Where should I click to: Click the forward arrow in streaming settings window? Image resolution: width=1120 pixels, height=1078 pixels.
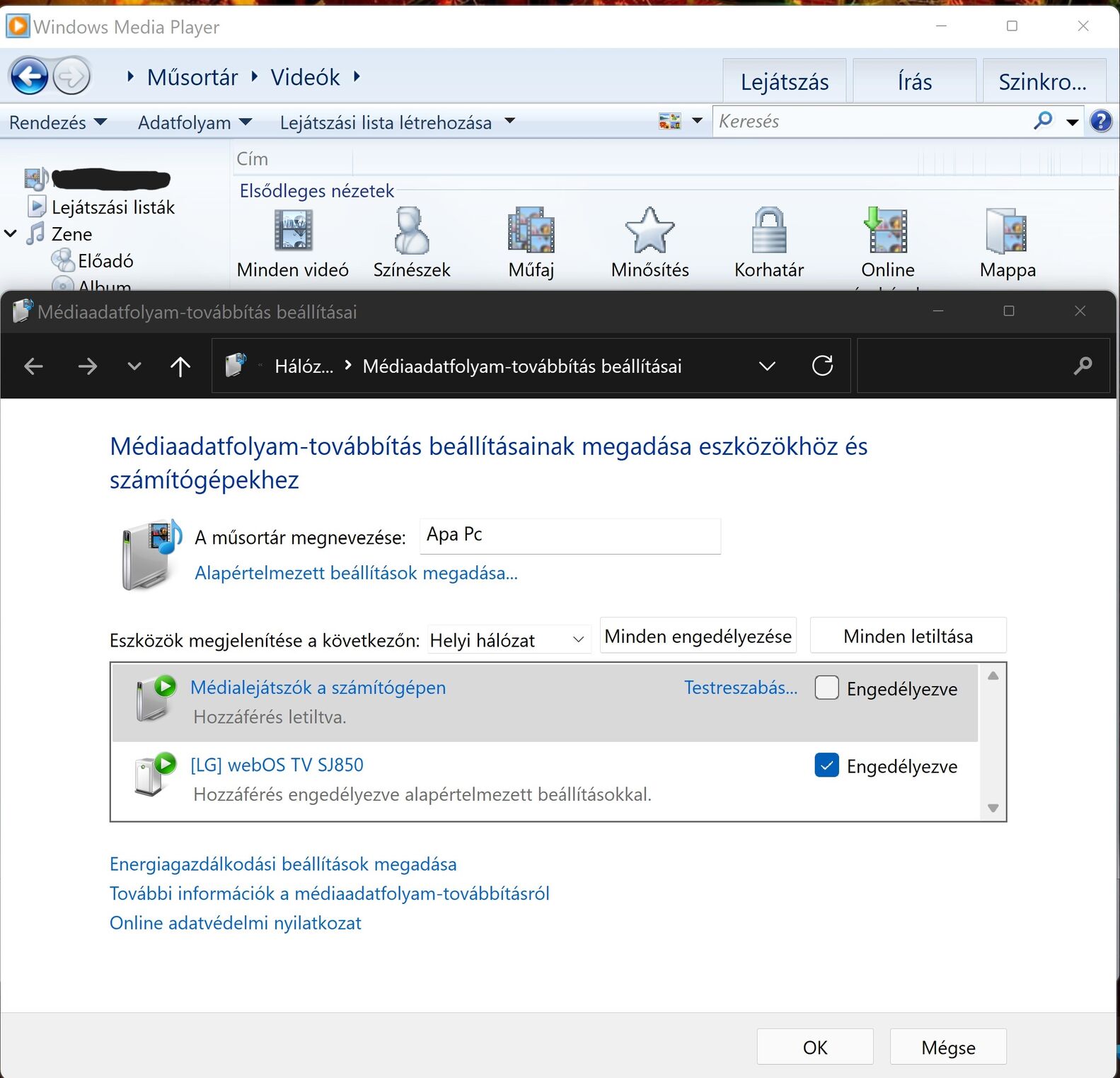pyautogui.click(x=87, y=366)
